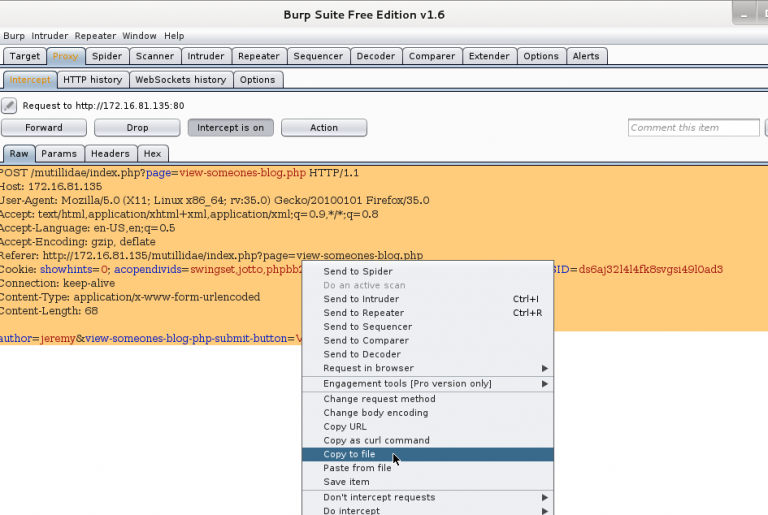Screen dimensions: 768x515
Task: Choose Change body encoding
Action: click(x=428, y=413)
